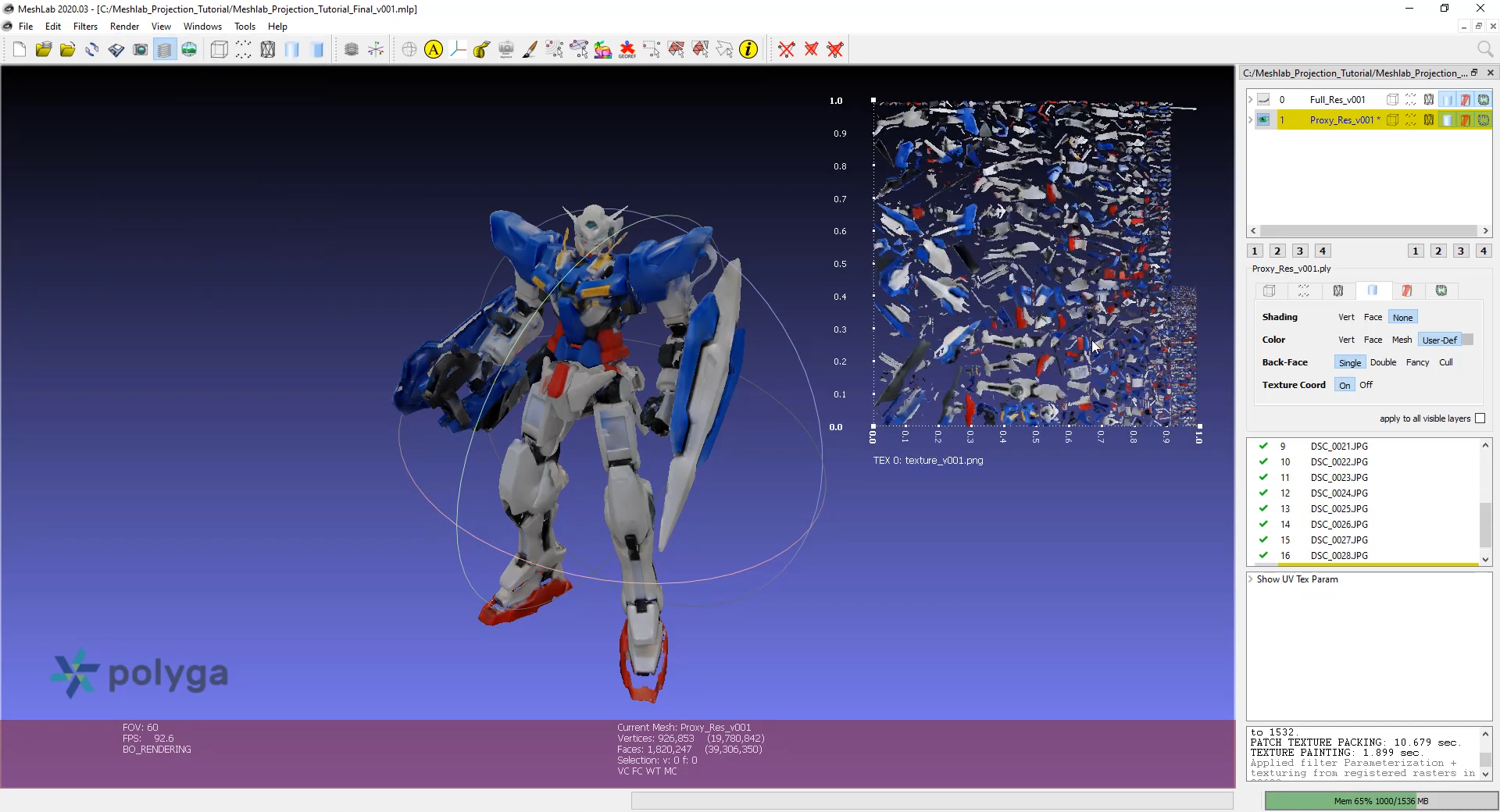Uncheck raster DSC_0021.JPG checkmark

click(x=1263, y=447)
